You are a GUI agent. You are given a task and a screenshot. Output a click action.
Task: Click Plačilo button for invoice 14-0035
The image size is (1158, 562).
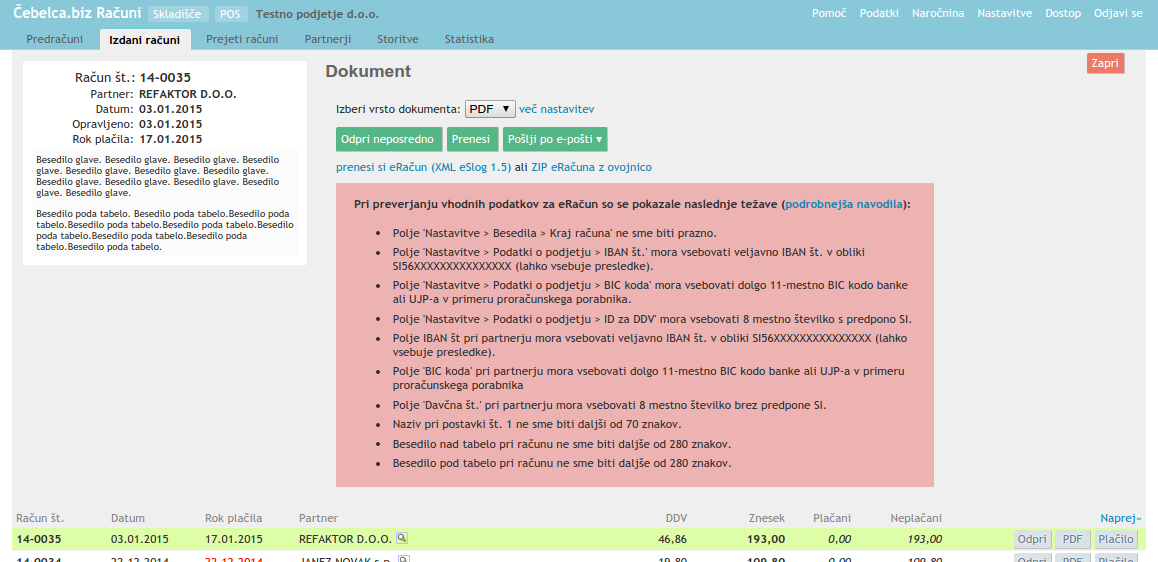click(x=1116, y=539)
